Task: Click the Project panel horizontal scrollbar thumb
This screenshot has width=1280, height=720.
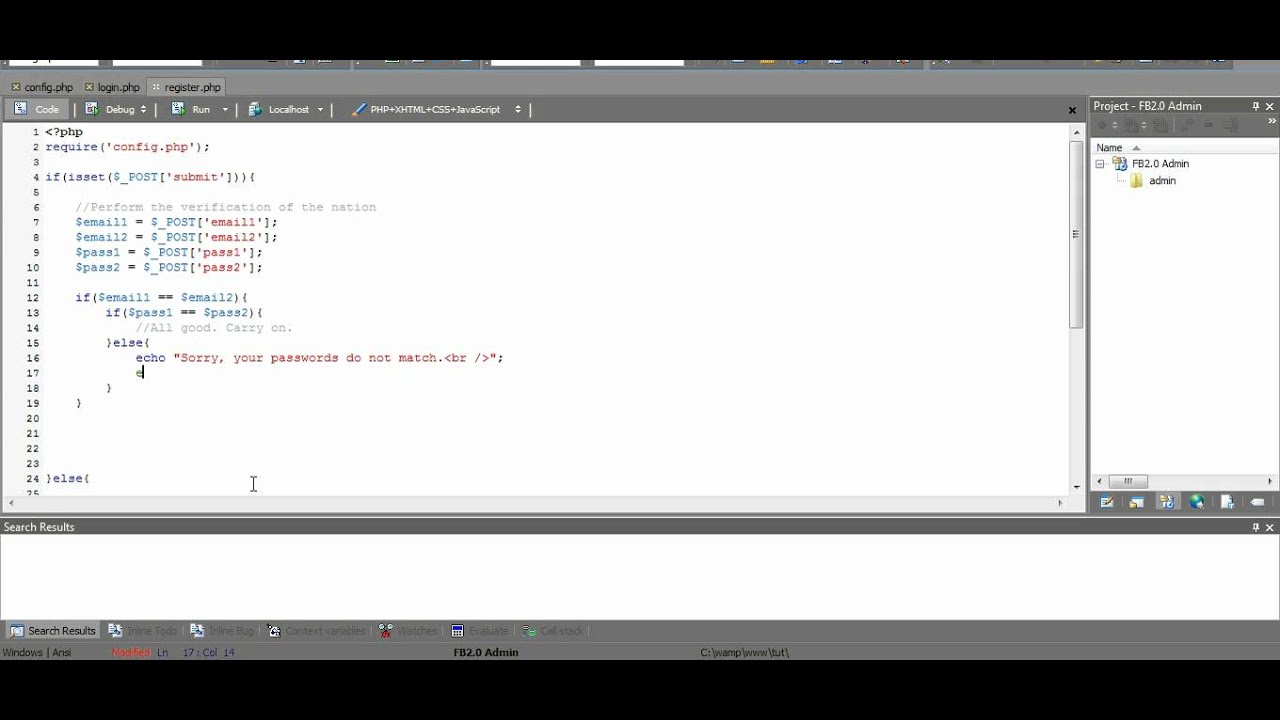Action: (1128, 481)
